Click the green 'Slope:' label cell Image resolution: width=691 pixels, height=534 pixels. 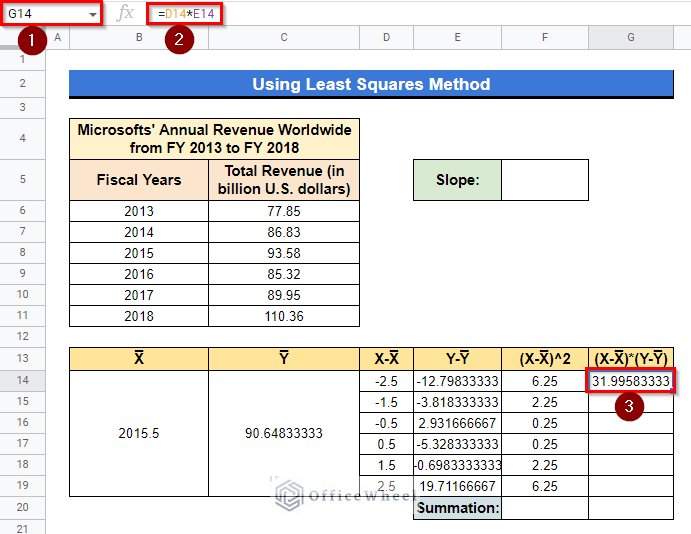coord(457,180)
